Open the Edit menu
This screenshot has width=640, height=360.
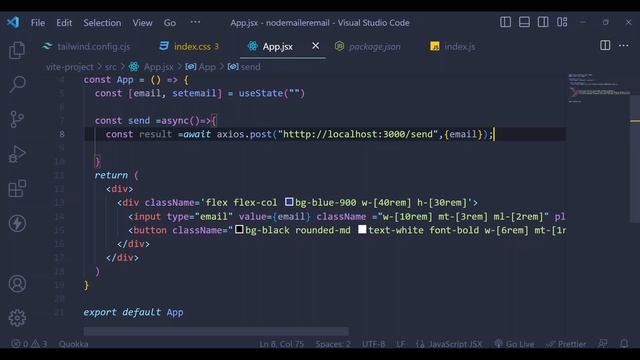64,23
